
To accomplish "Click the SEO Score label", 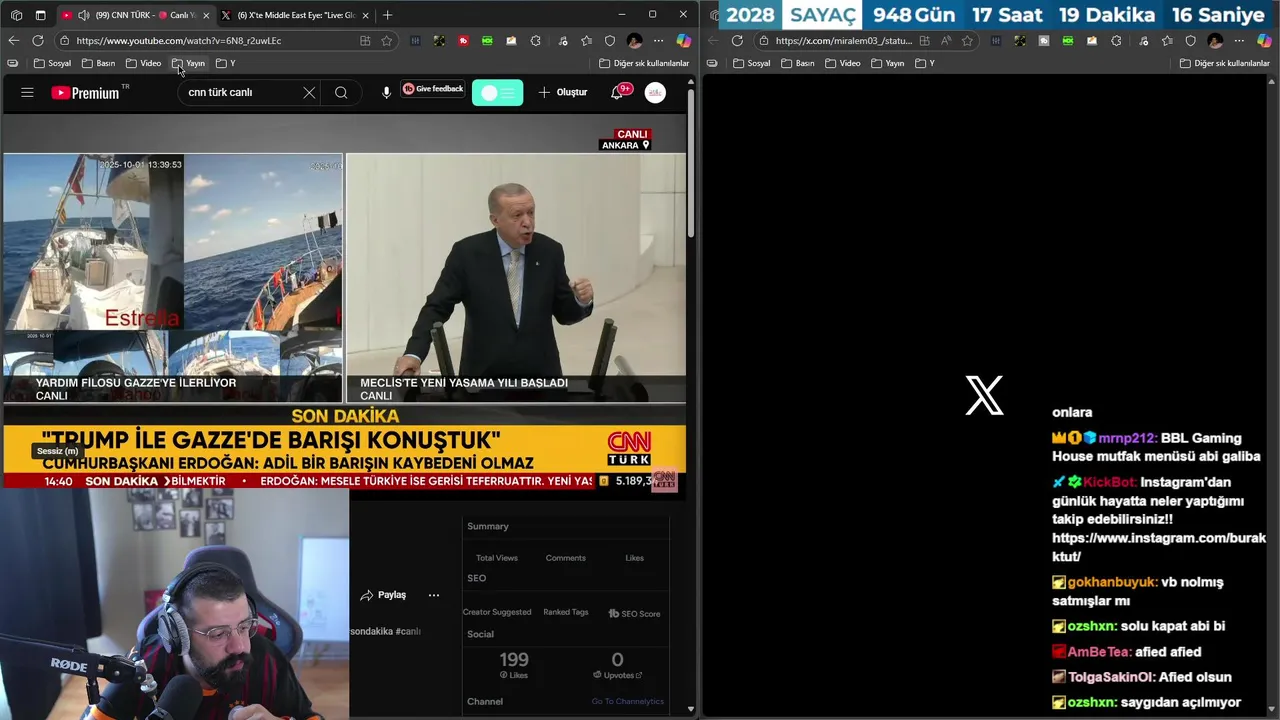I will click(x=634, y=613).
